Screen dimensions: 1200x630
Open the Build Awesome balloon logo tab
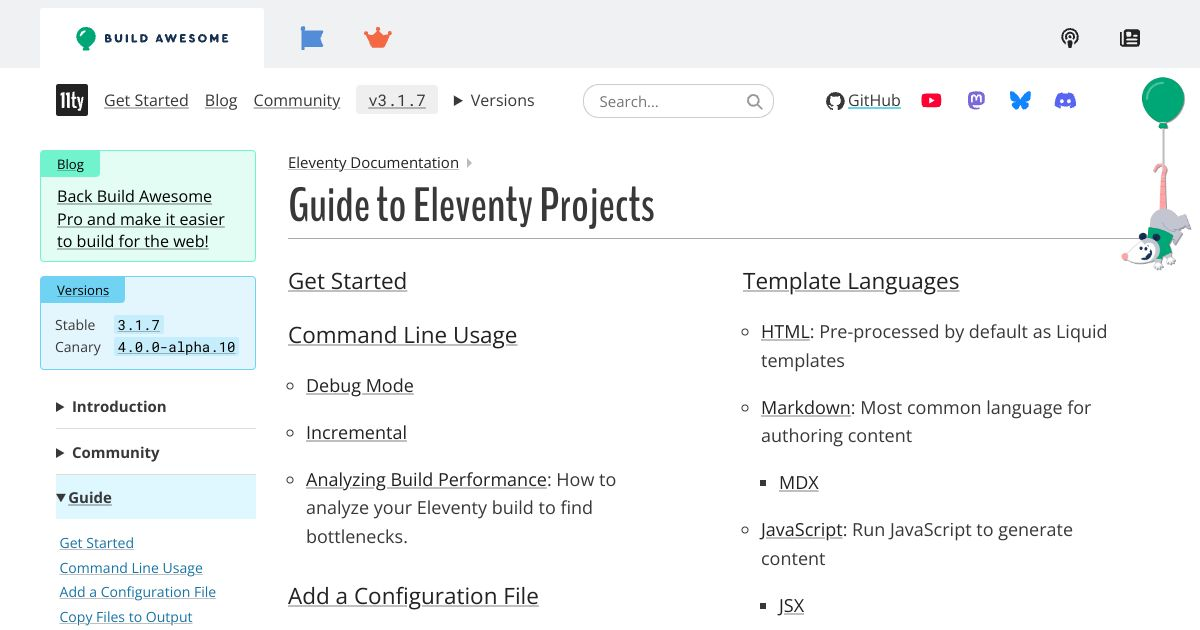pyautogui.click(x=152, y=38)
